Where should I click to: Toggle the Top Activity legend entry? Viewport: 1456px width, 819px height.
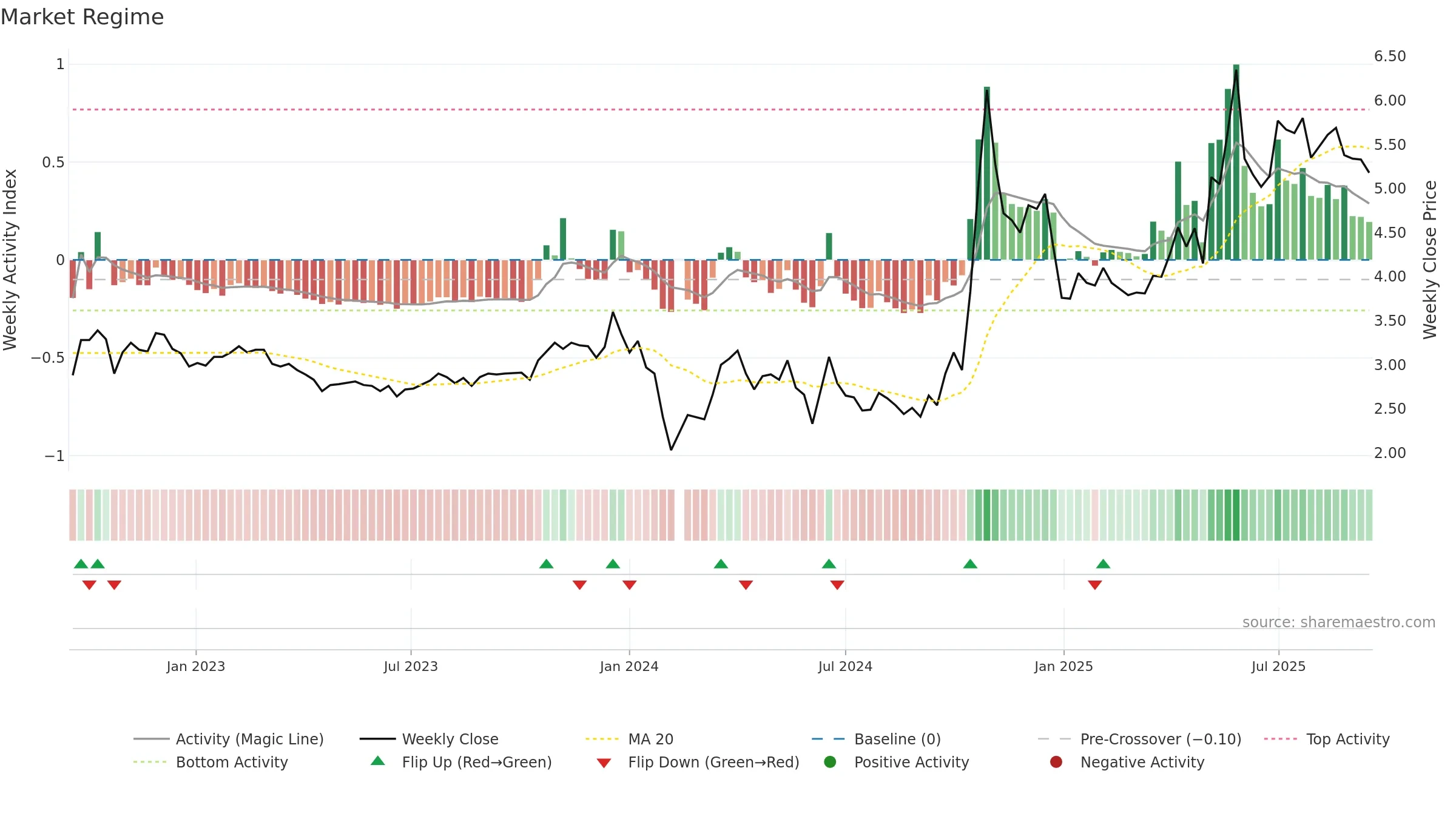click(x=1327, y=739)
